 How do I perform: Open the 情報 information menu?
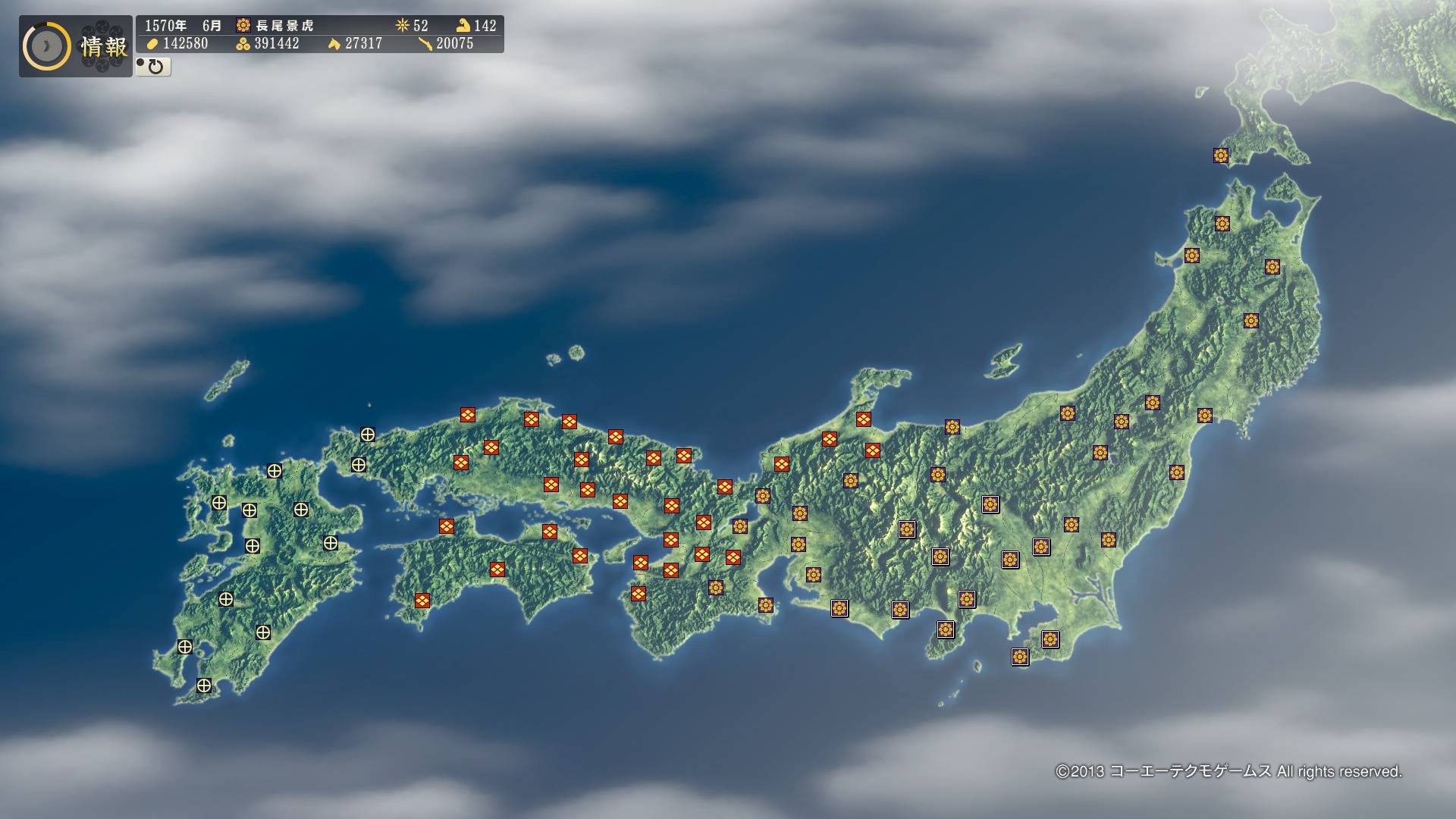(104, 47)
